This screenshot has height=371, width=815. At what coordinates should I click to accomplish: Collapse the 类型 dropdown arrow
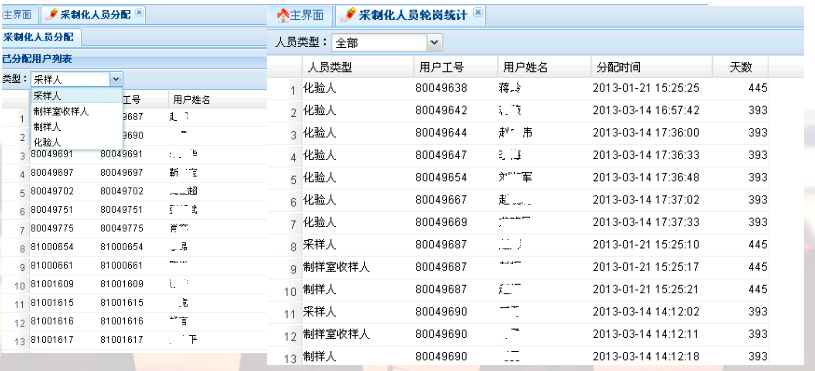(116, 79)
